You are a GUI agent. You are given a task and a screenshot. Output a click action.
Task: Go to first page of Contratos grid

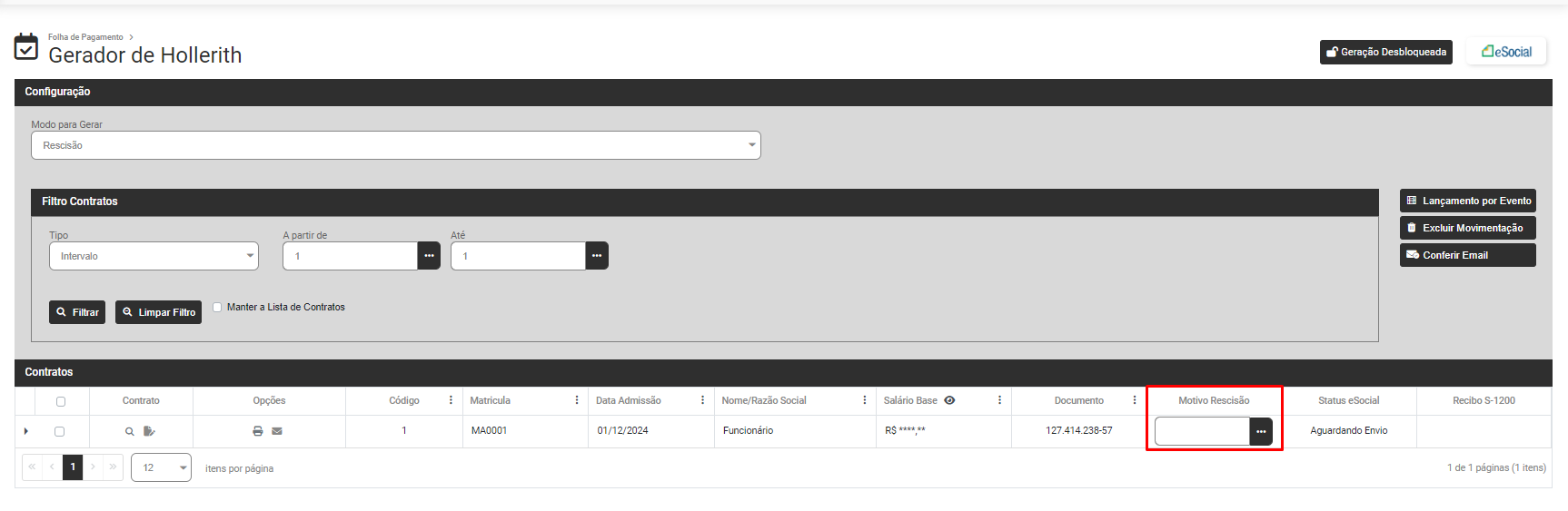[x=32, y=467]
